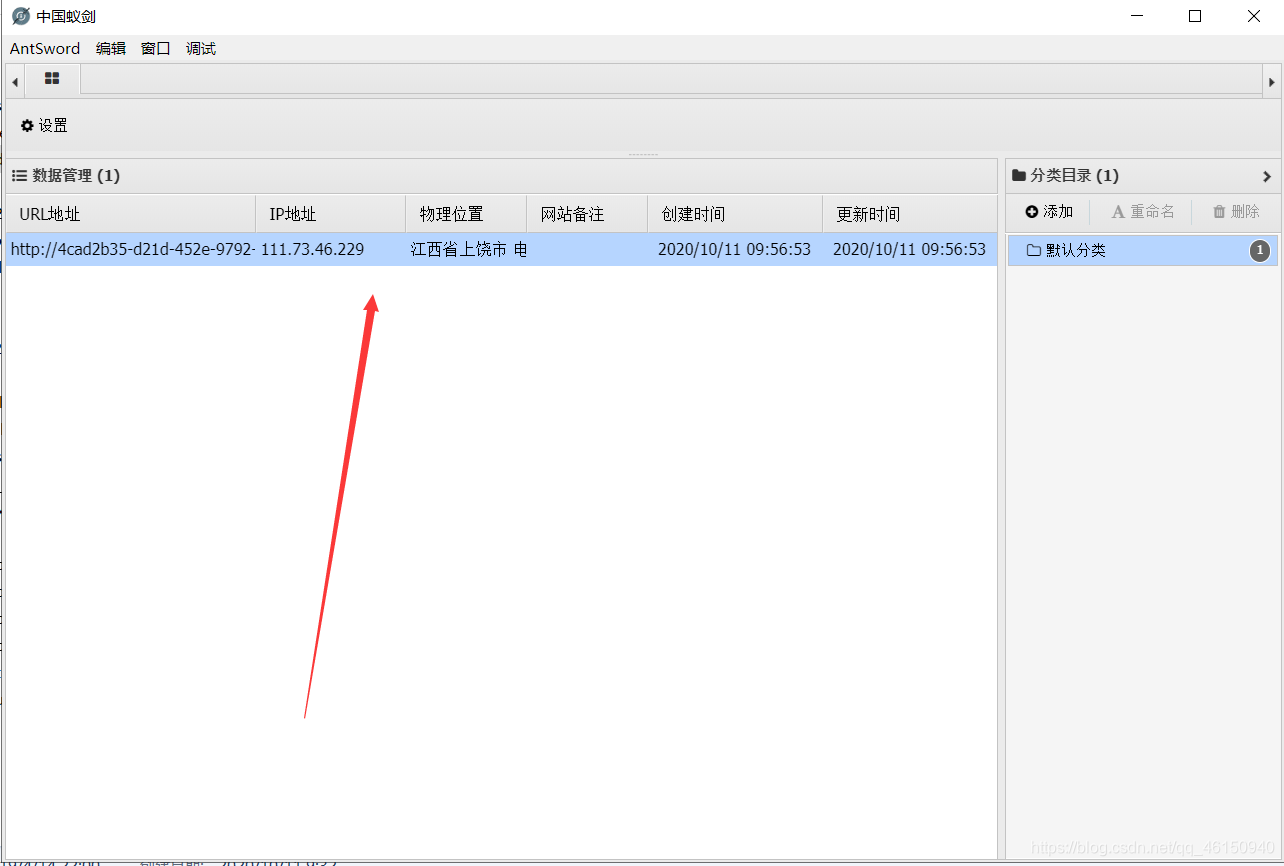Viewport: 1284px width, 866px height.
Task: Click the left tab scroll arrow
Action: pyautogui.click(x=15, y=81)
